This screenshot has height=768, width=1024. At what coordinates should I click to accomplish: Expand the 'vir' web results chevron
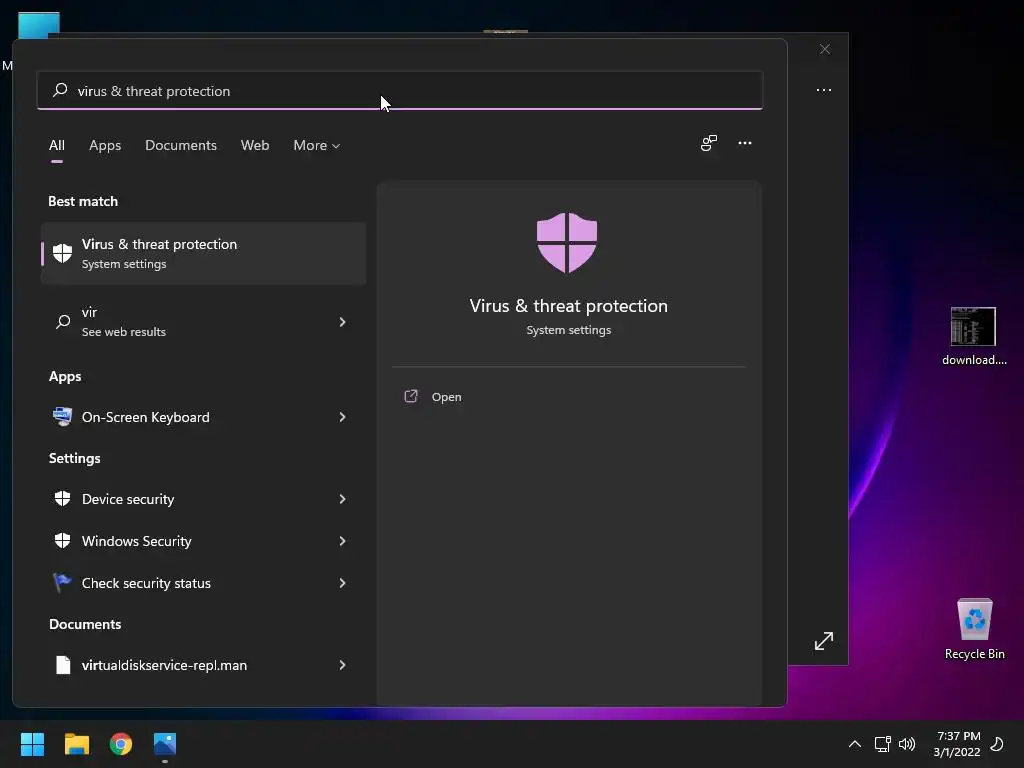pos(342,322)
